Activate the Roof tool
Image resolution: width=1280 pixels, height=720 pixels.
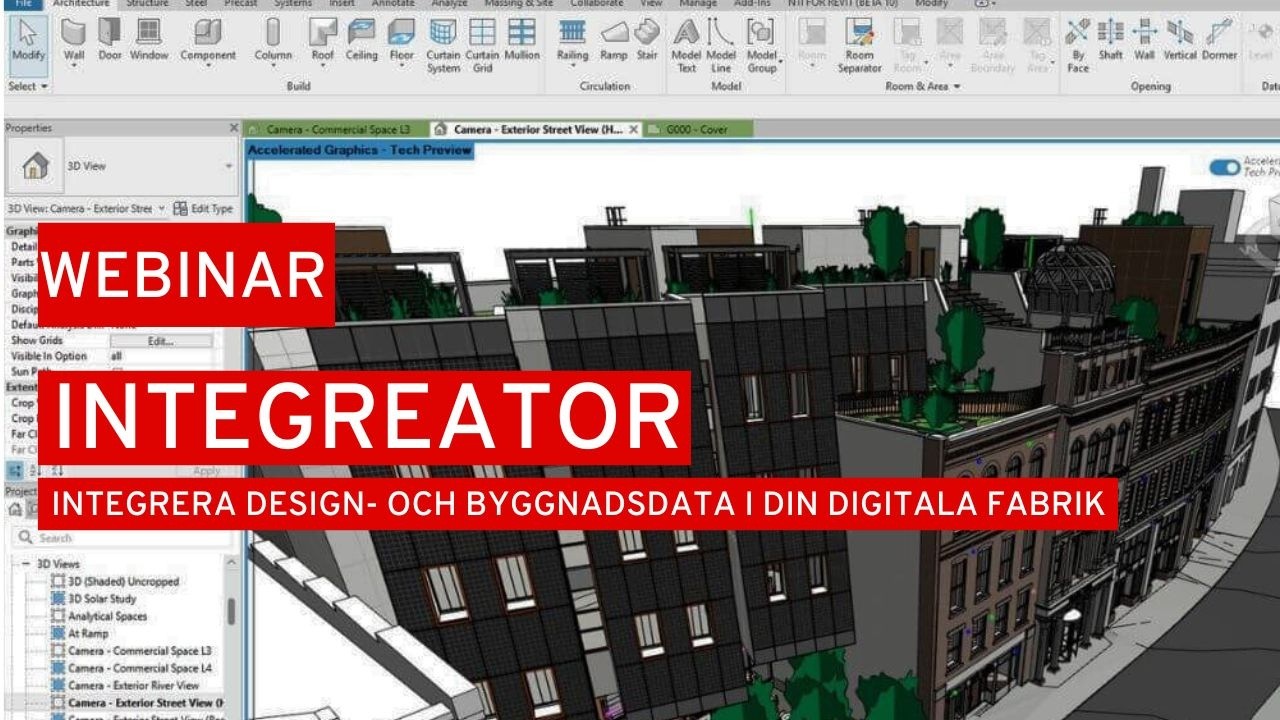tap(322, 42)
